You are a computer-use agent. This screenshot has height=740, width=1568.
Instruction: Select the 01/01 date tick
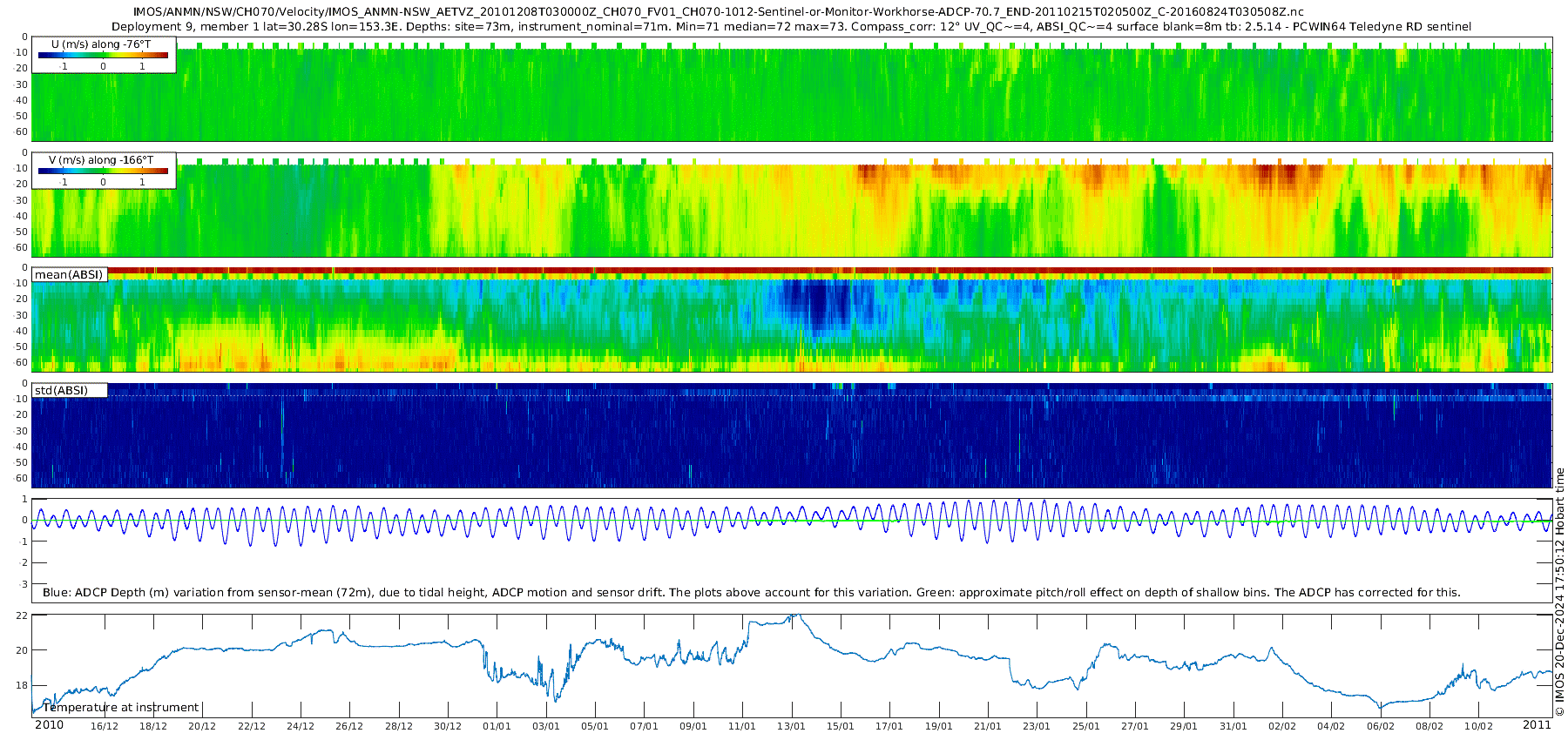click(x=497, y=726)
